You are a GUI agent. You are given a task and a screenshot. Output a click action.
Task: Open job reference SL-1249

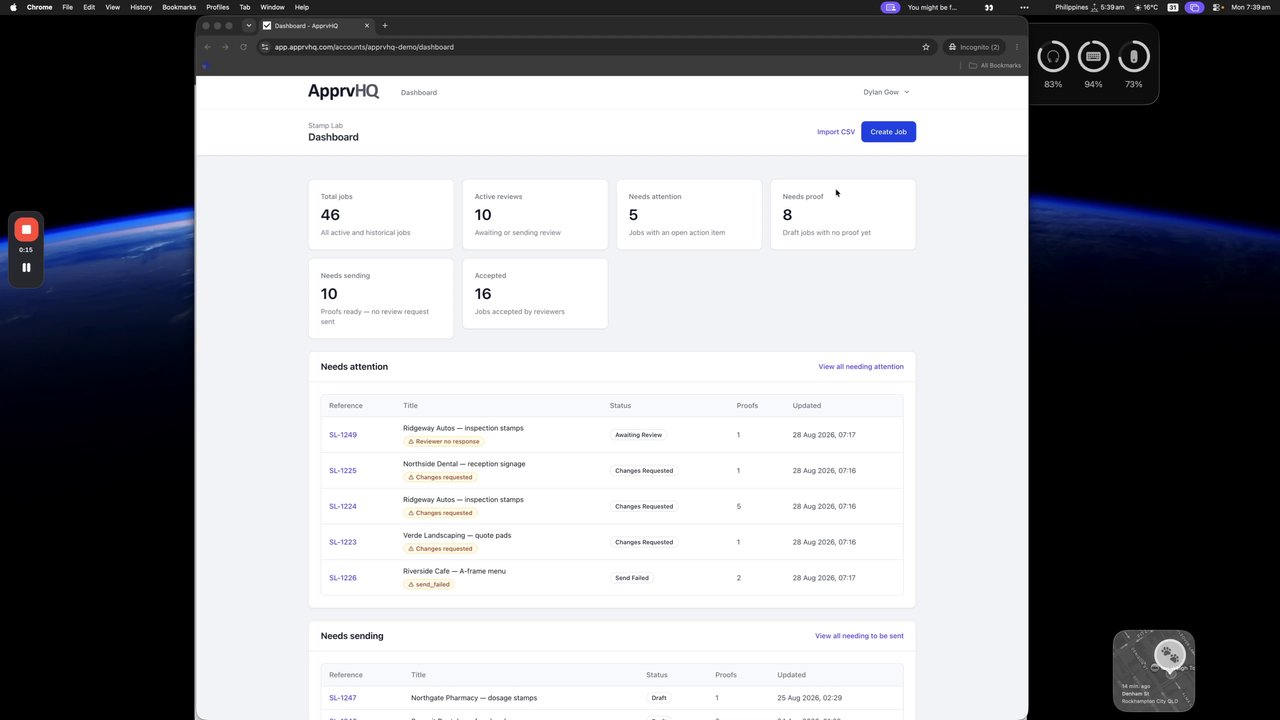tap(343, 435)
